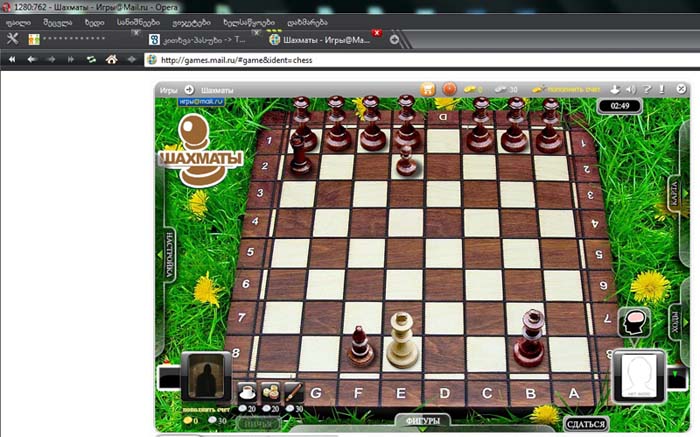This screenshot has width=700, height=437.
Task: Reload the page with the refresh icon
Action: point(91,59)
